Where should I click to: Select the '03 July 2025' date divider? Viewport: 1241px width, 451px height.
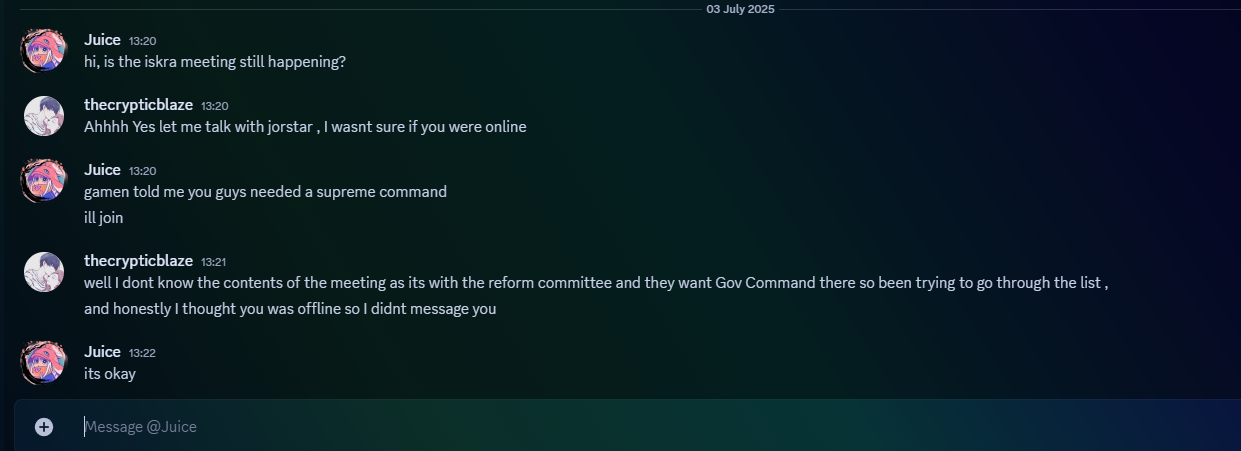[x=740, y=9]
